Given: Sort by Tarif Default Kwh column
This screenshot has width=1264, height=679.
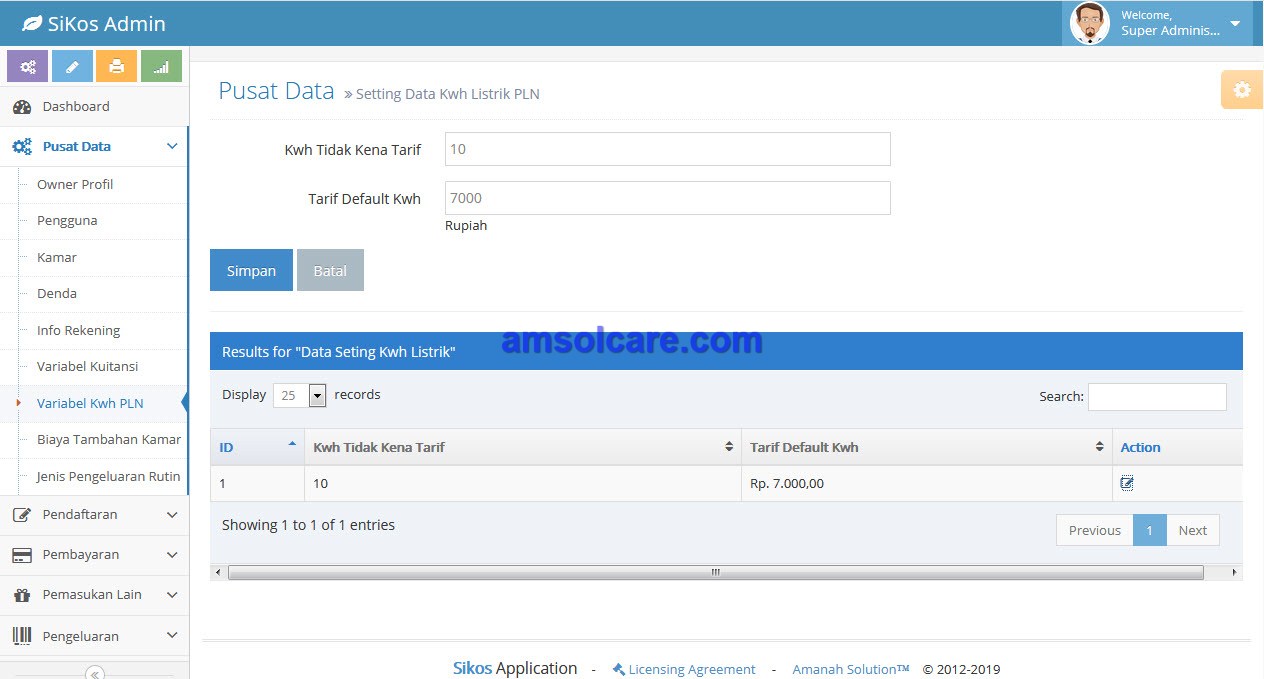Looking at the screenshot, I should [927, 447].
